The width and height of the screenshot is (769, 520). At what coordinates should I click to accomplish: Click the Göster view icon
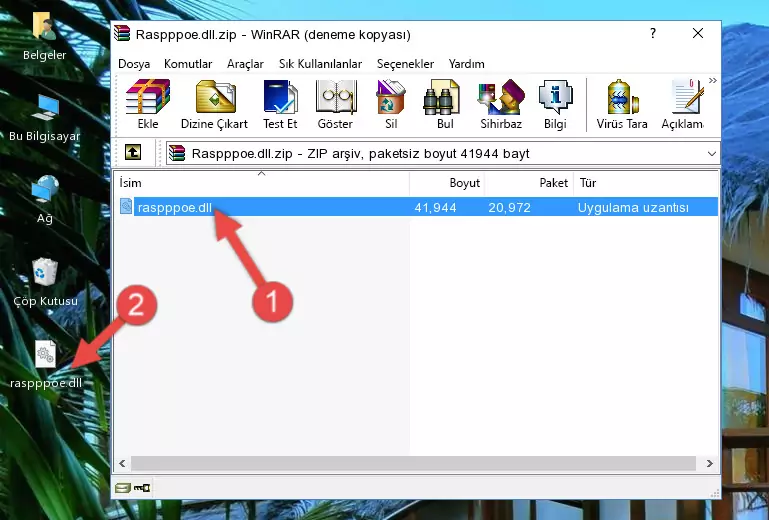pyautogui.click(x=335, y=104)
